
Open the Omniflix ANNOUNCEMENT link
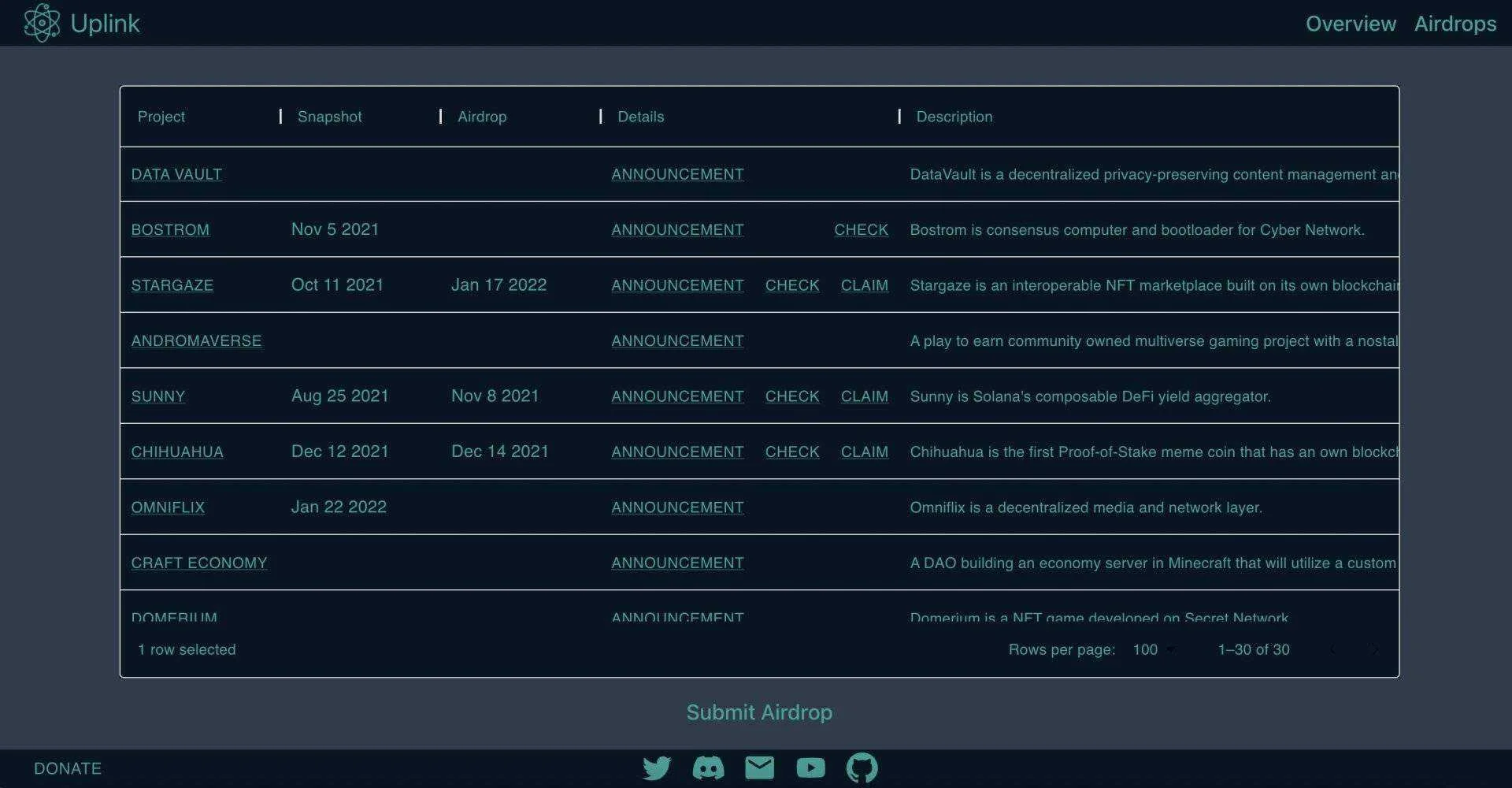(x=677, y=507)
